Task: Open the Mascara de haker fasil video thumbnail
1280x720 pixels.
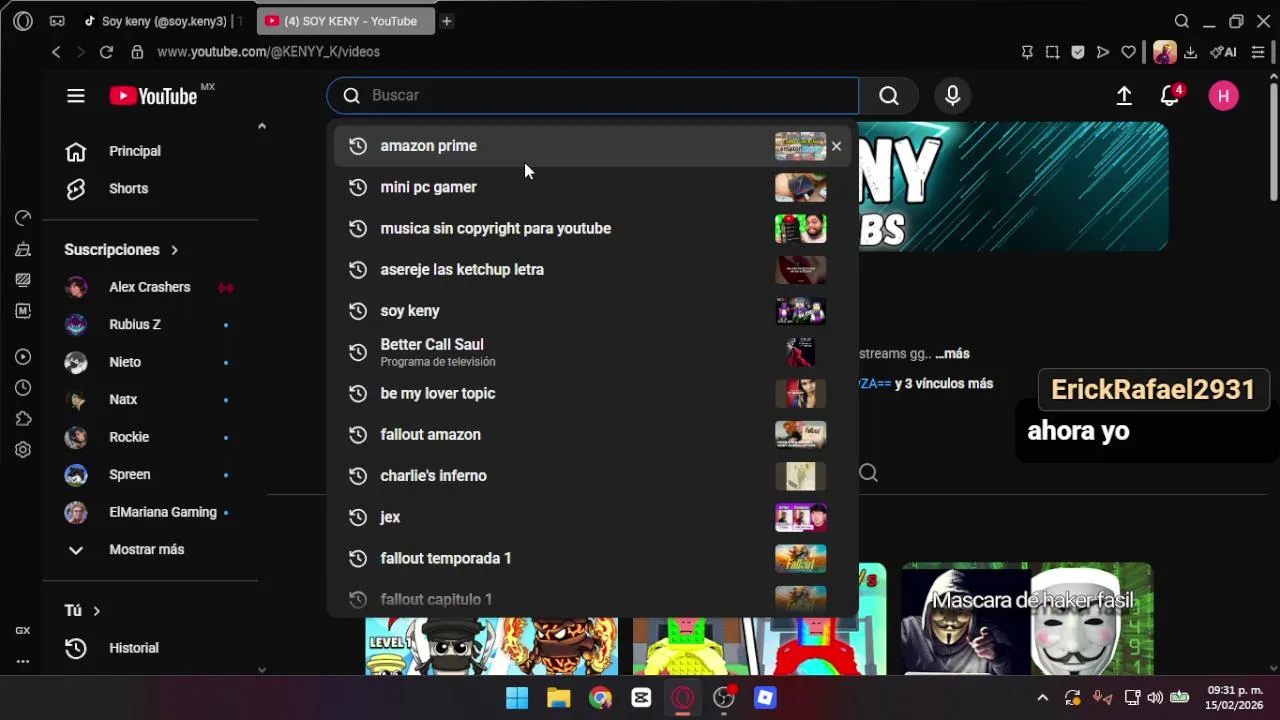Action: click(1027, 619)
